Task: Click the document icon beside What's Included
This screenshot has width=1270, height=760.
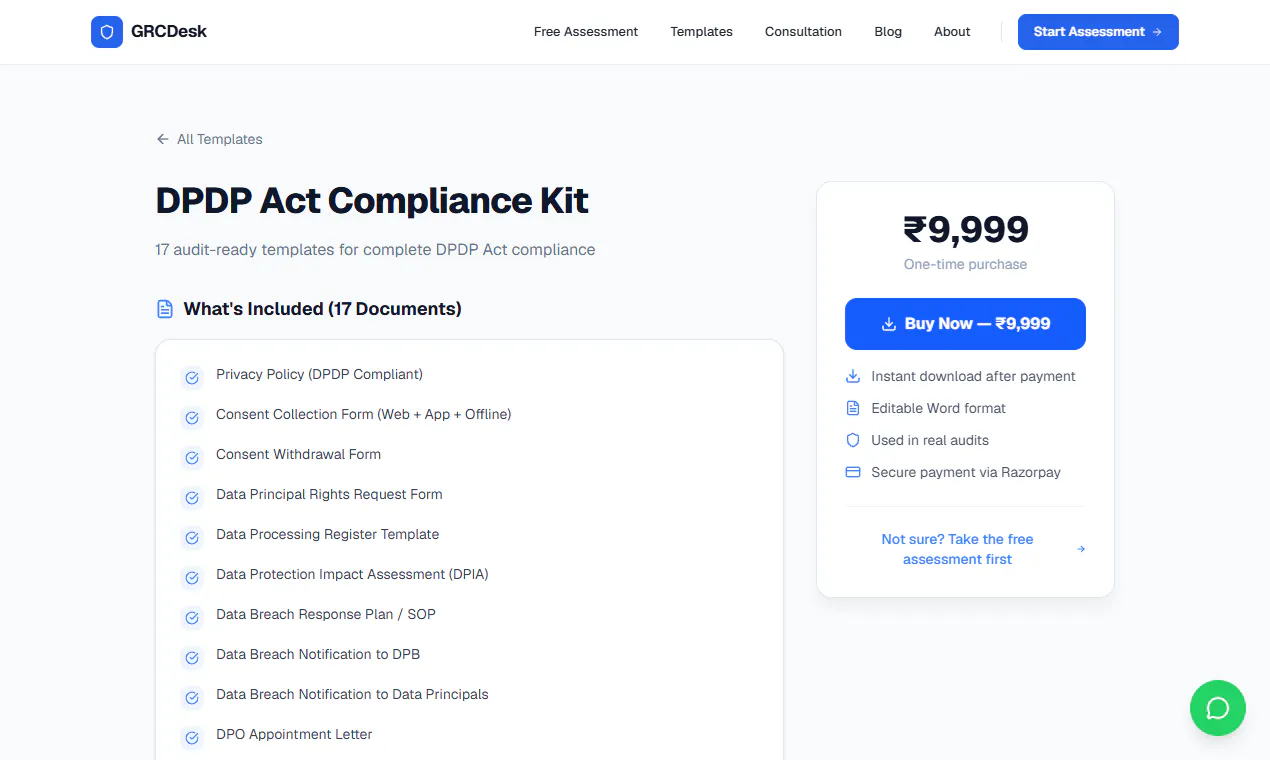Action: 165,309
